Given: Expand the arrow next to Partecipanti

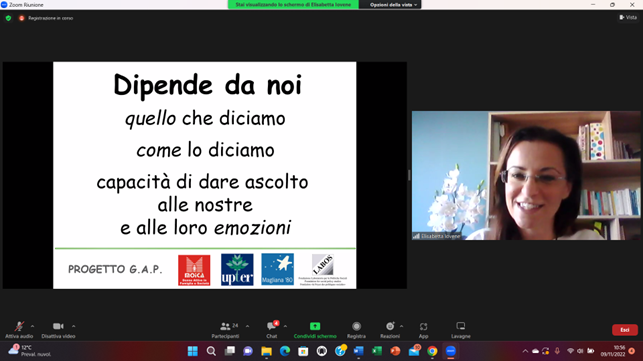Looking at the screenshot, I should click(247, 326).
